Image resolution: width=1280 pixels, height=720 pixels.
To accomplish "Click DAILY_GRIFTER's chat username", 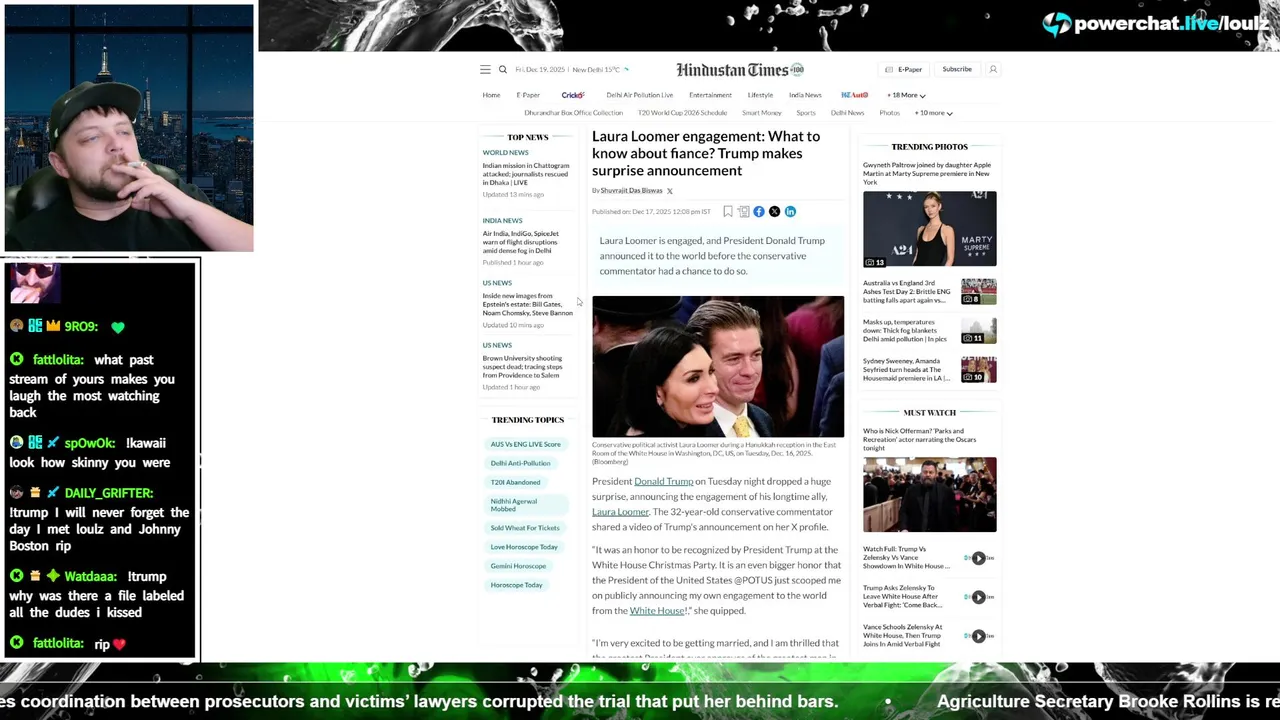I will tap(109, 493).
